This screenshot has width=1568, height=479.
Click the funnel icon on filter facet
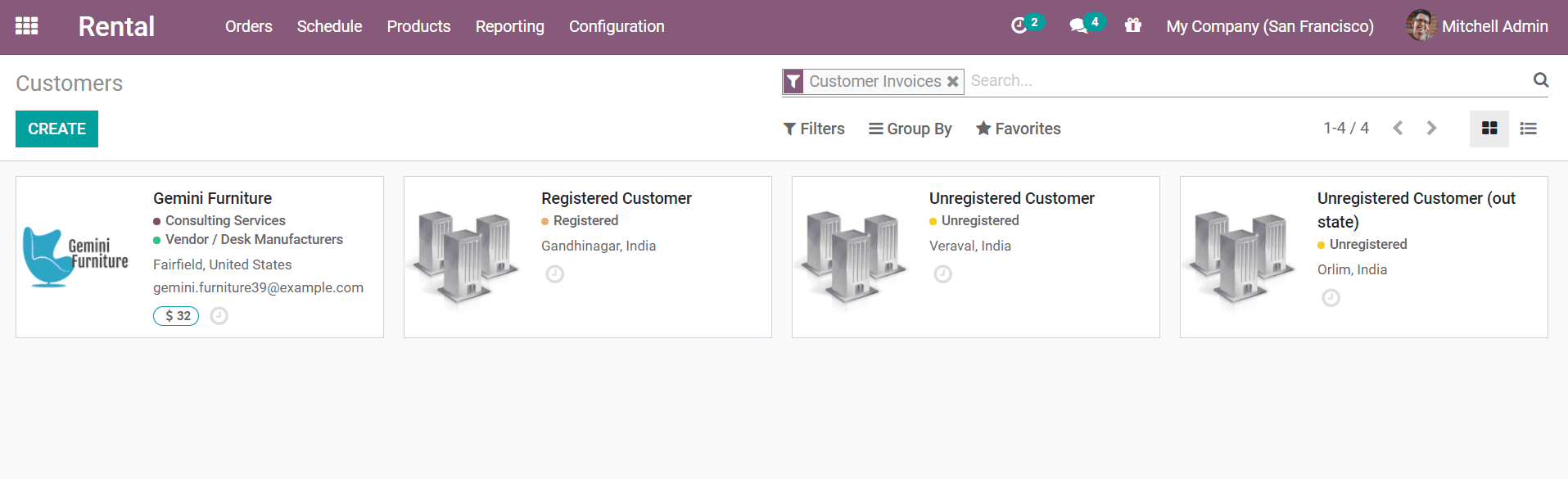point(793,81)
